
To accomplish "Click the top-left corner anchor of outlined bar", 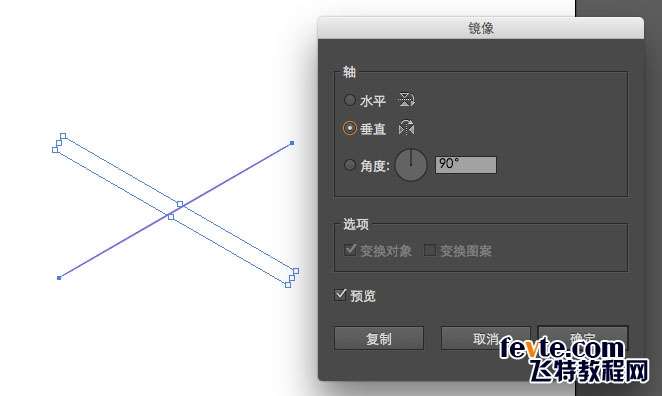I will tap(63, 136).
